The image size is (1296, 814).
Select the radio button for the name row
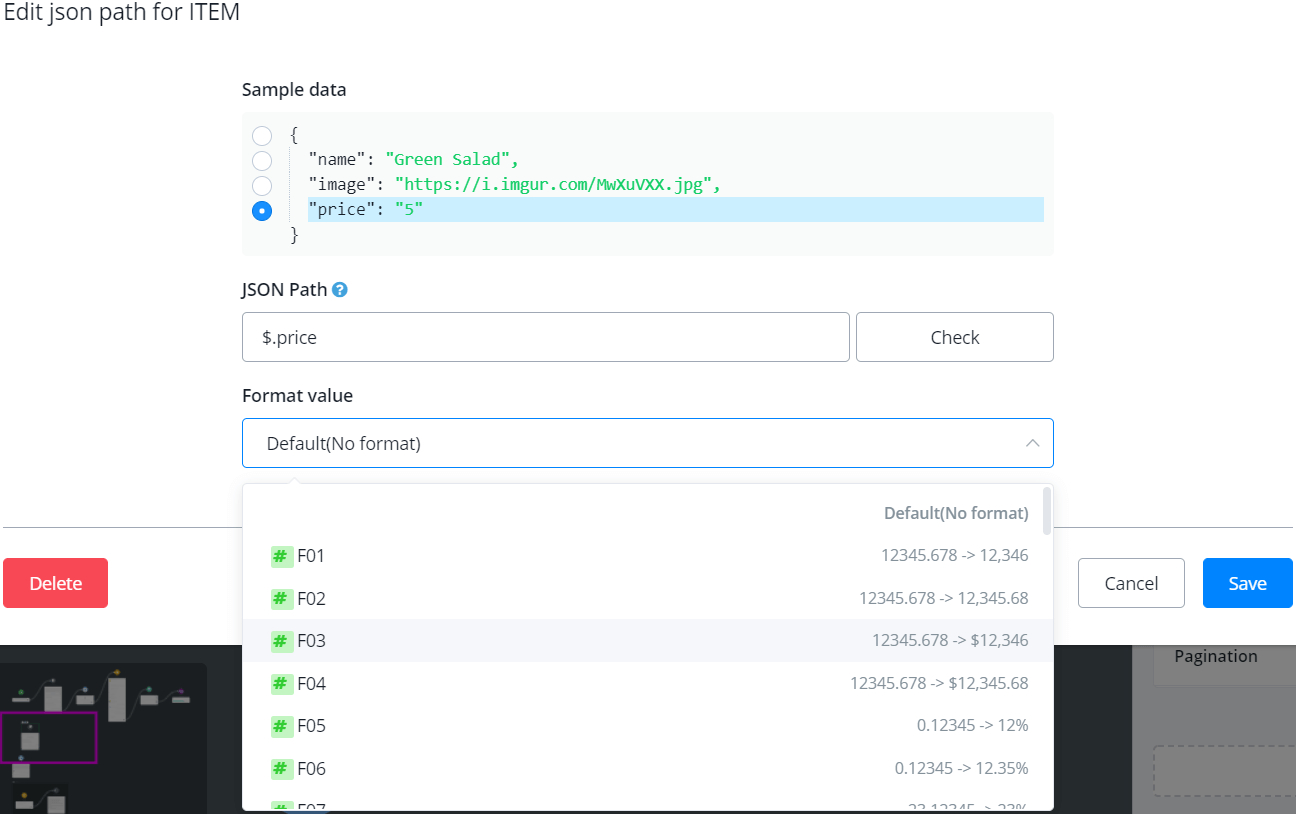262,160
